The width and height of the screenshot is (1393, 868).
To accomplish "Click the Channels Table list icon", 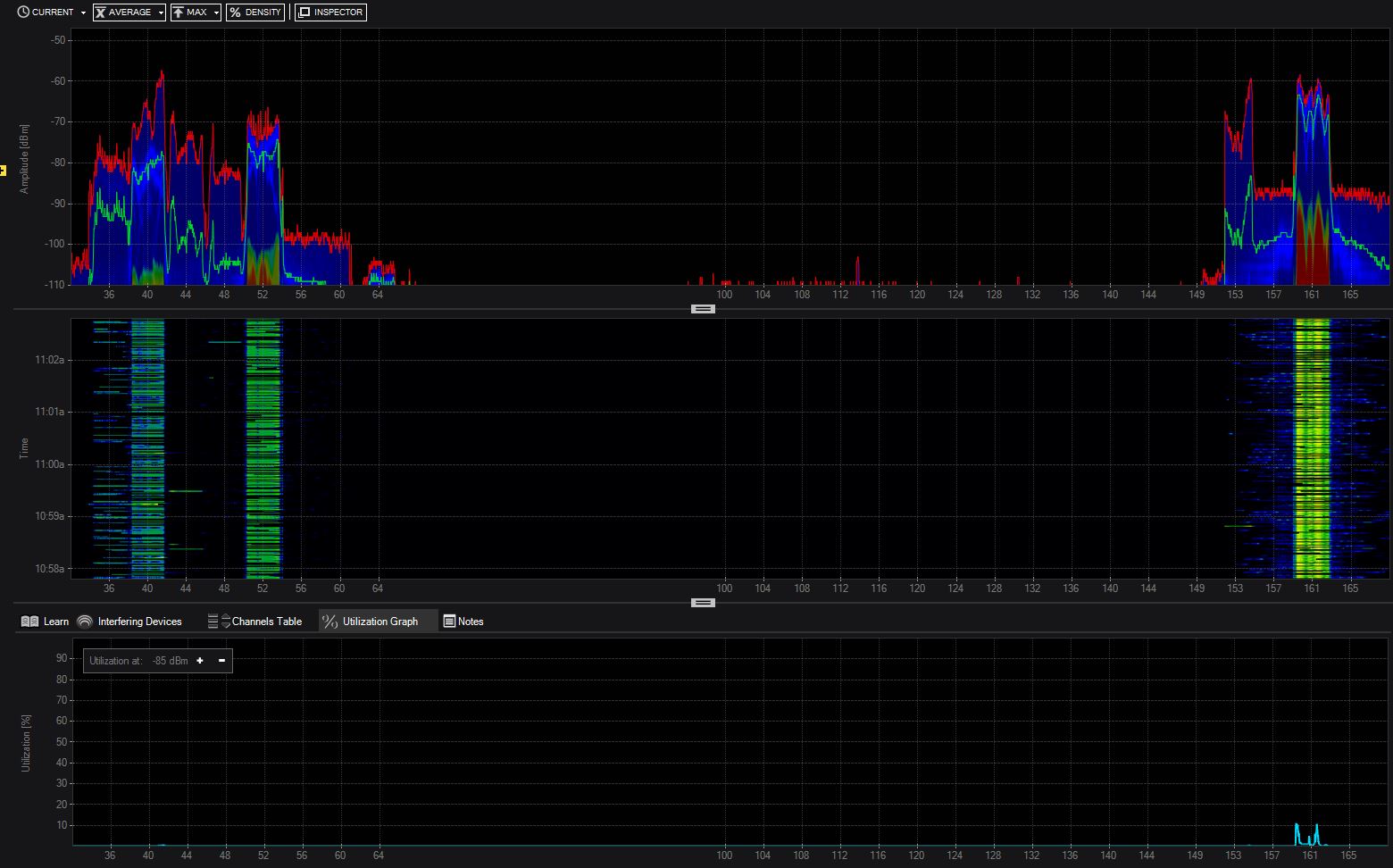I will tap(213, 622).
